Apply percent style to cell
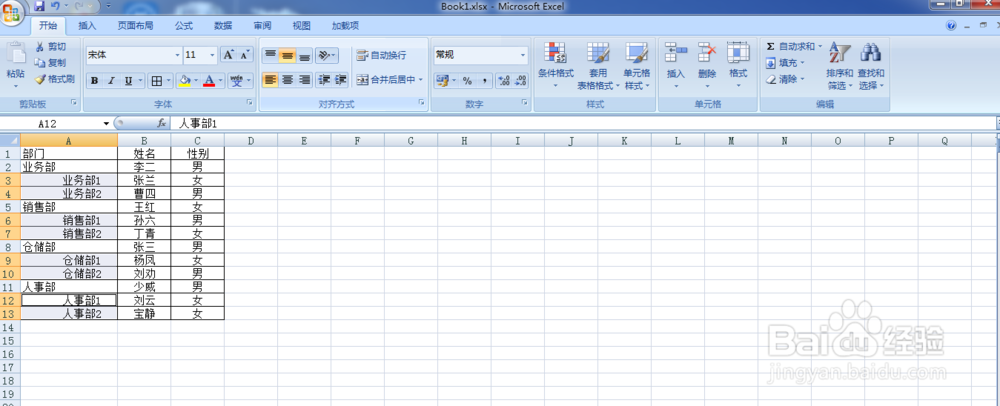 467,80
